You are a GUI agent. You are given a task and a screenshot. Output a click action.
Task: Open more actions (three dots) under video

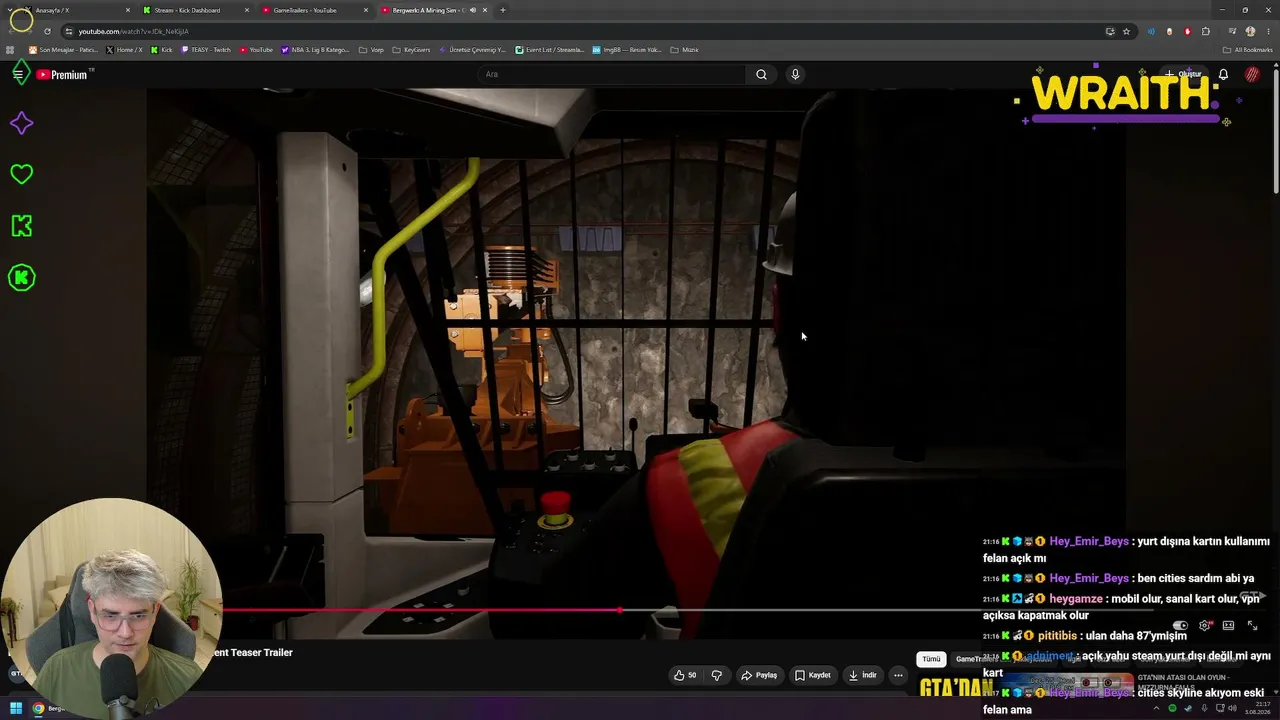pos(898,675)
